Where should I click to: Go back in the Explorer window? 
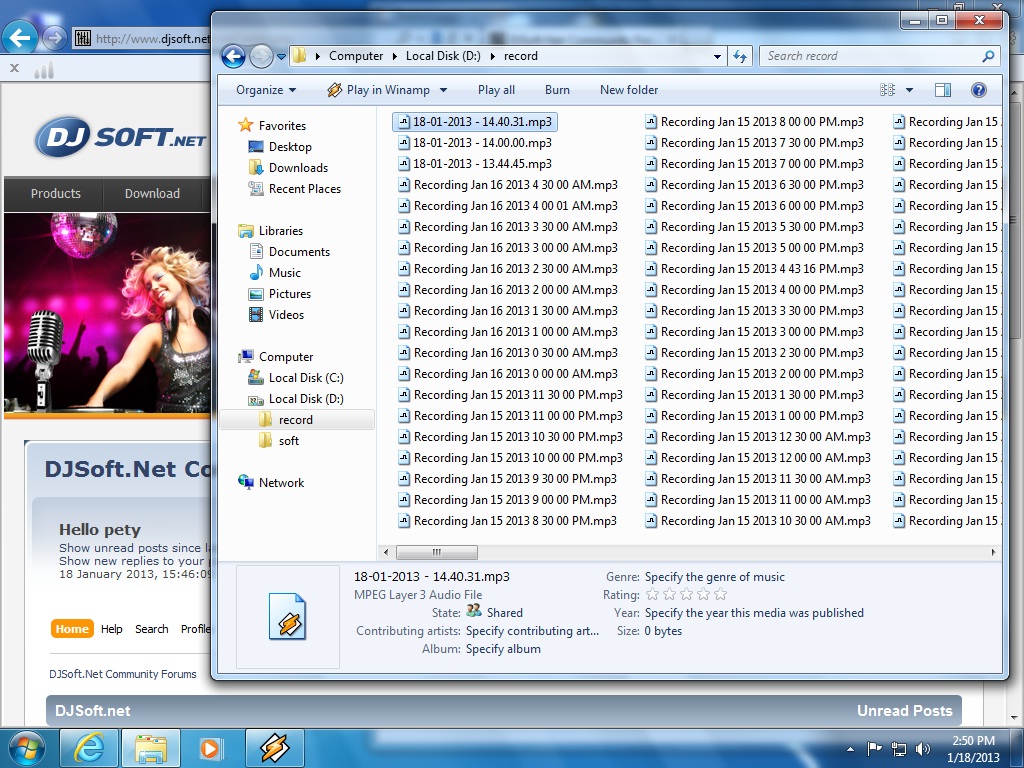pyautogui.click(x=233, y=57)
